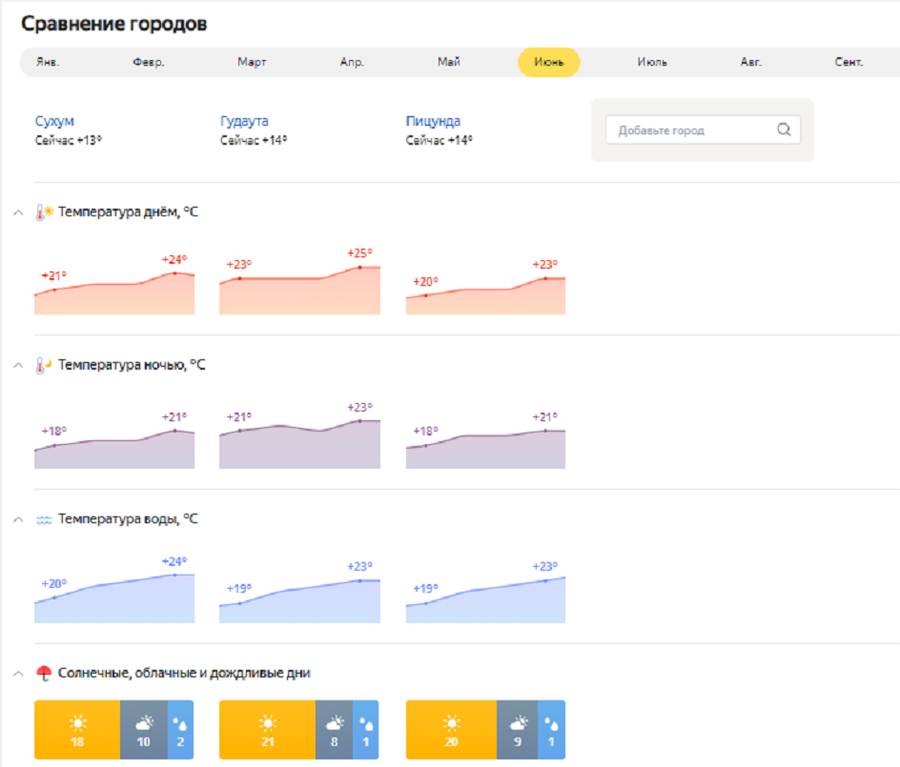The width and height of the screenshot is (900, 767).
Task: Open the Пицунда city link
Action: (433, 122)
